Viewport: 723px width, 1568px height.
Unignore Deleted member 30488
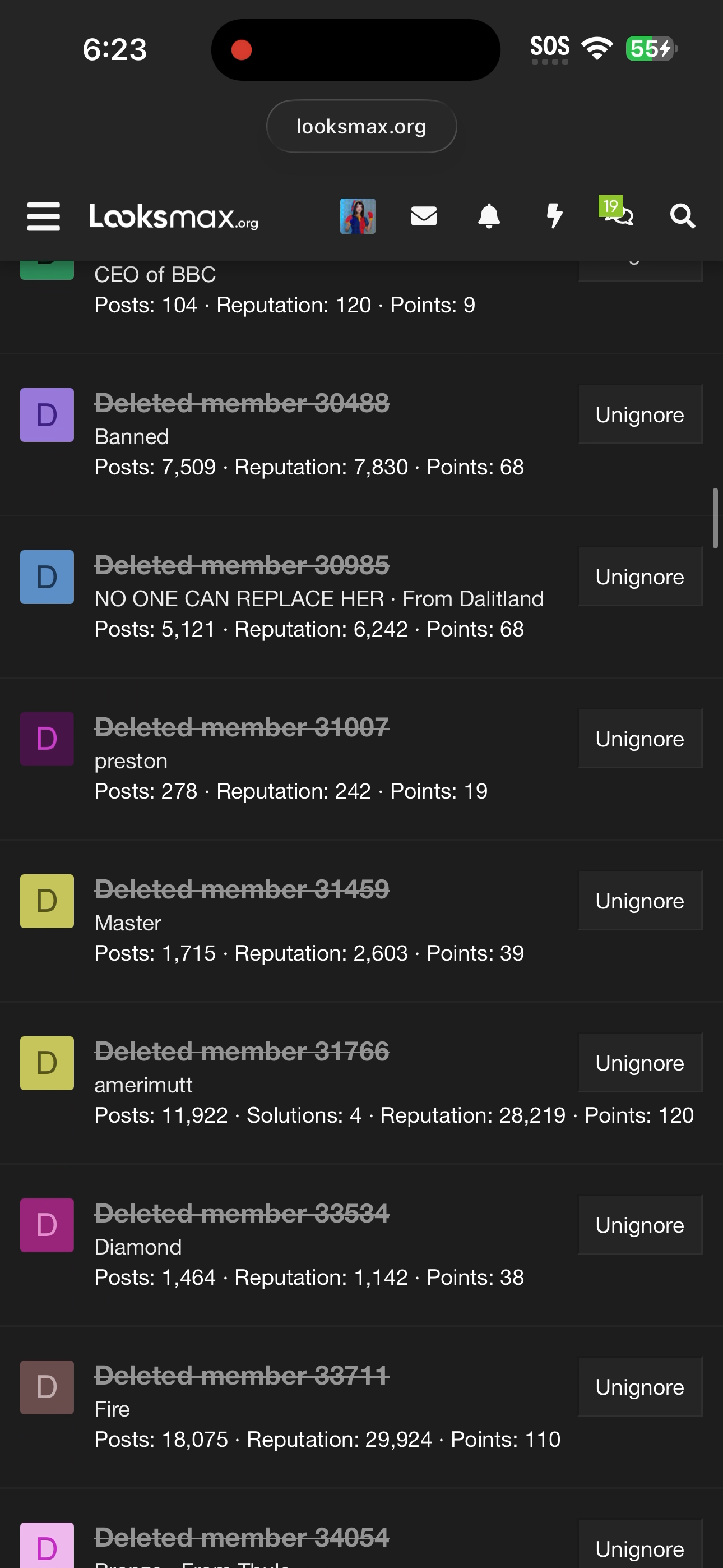(x=639, y=414)
